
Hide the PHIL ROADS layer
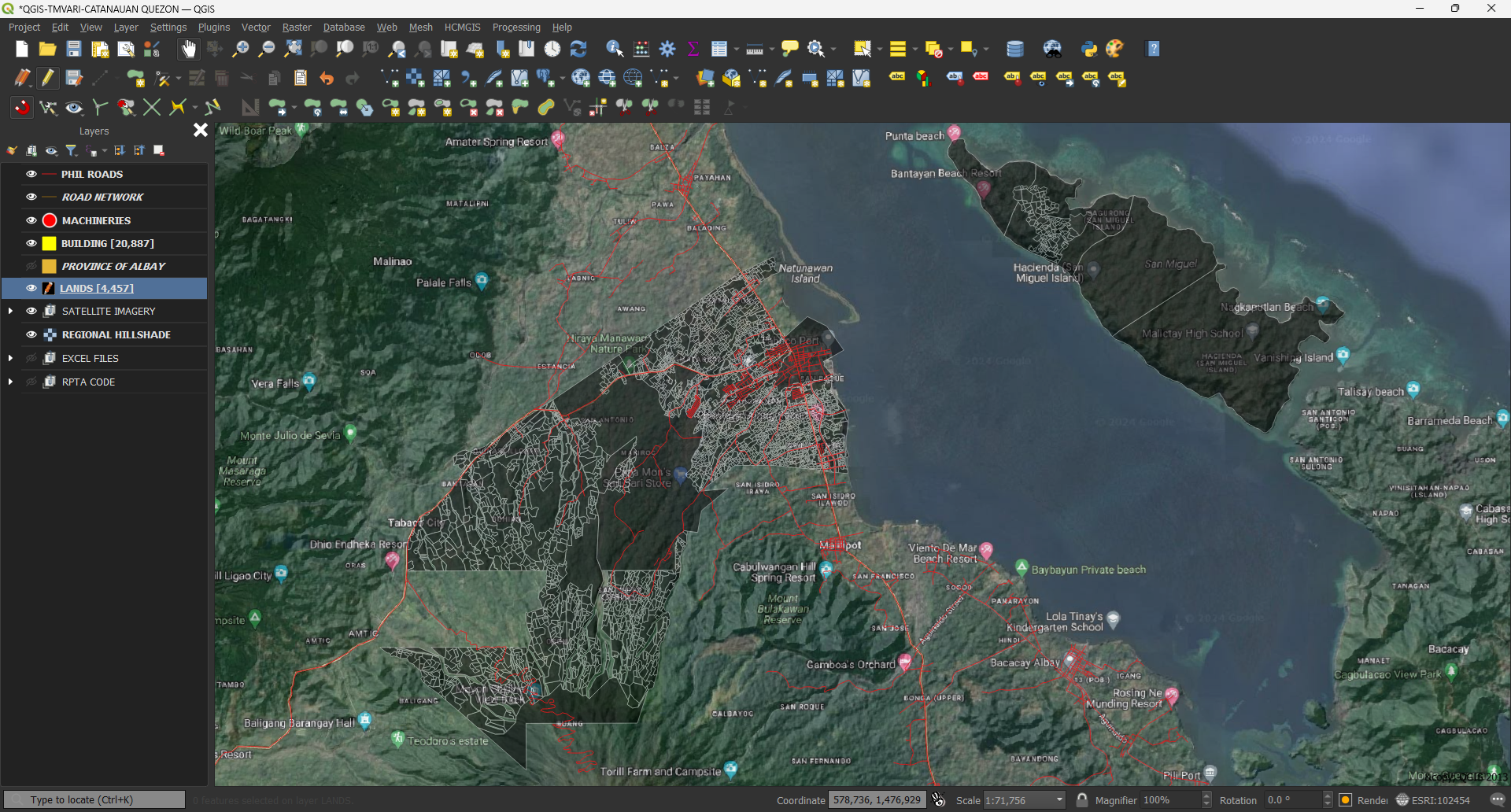click(31, 174)
